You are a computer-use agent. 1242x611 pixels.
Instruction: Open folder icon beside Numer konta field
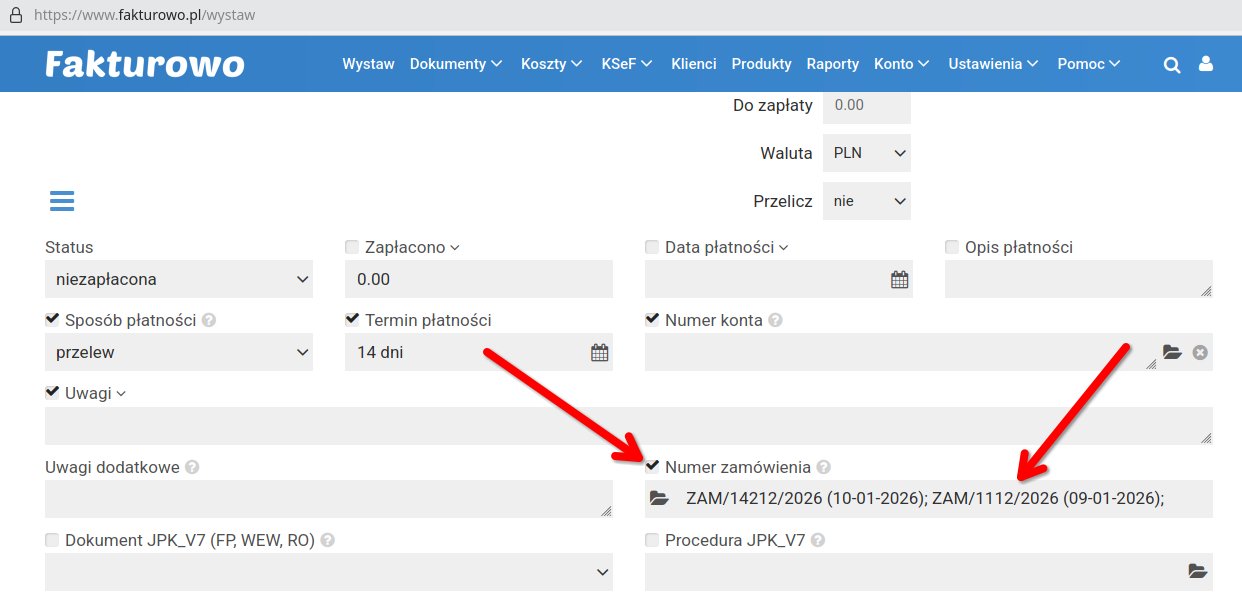1172,352
